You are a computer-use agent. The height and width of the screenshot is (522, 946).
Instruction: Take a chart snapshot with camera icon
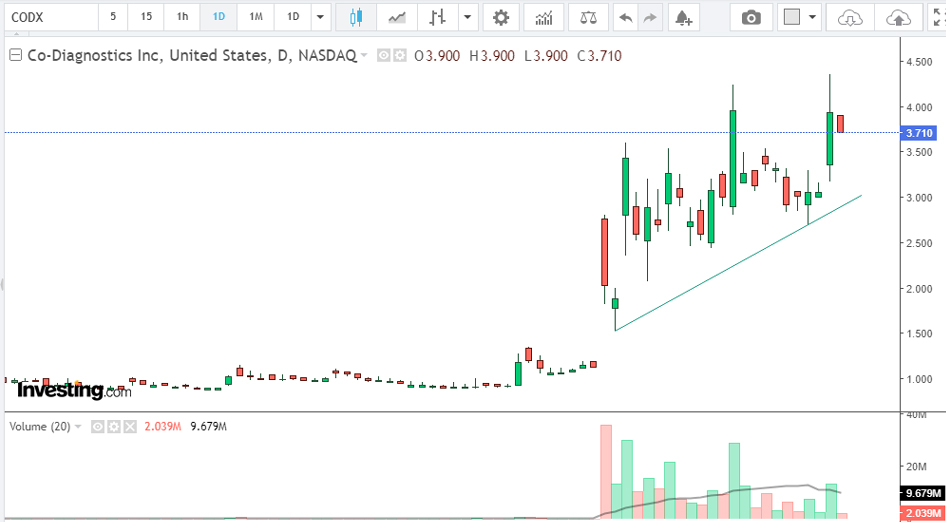tap(751, 18)
